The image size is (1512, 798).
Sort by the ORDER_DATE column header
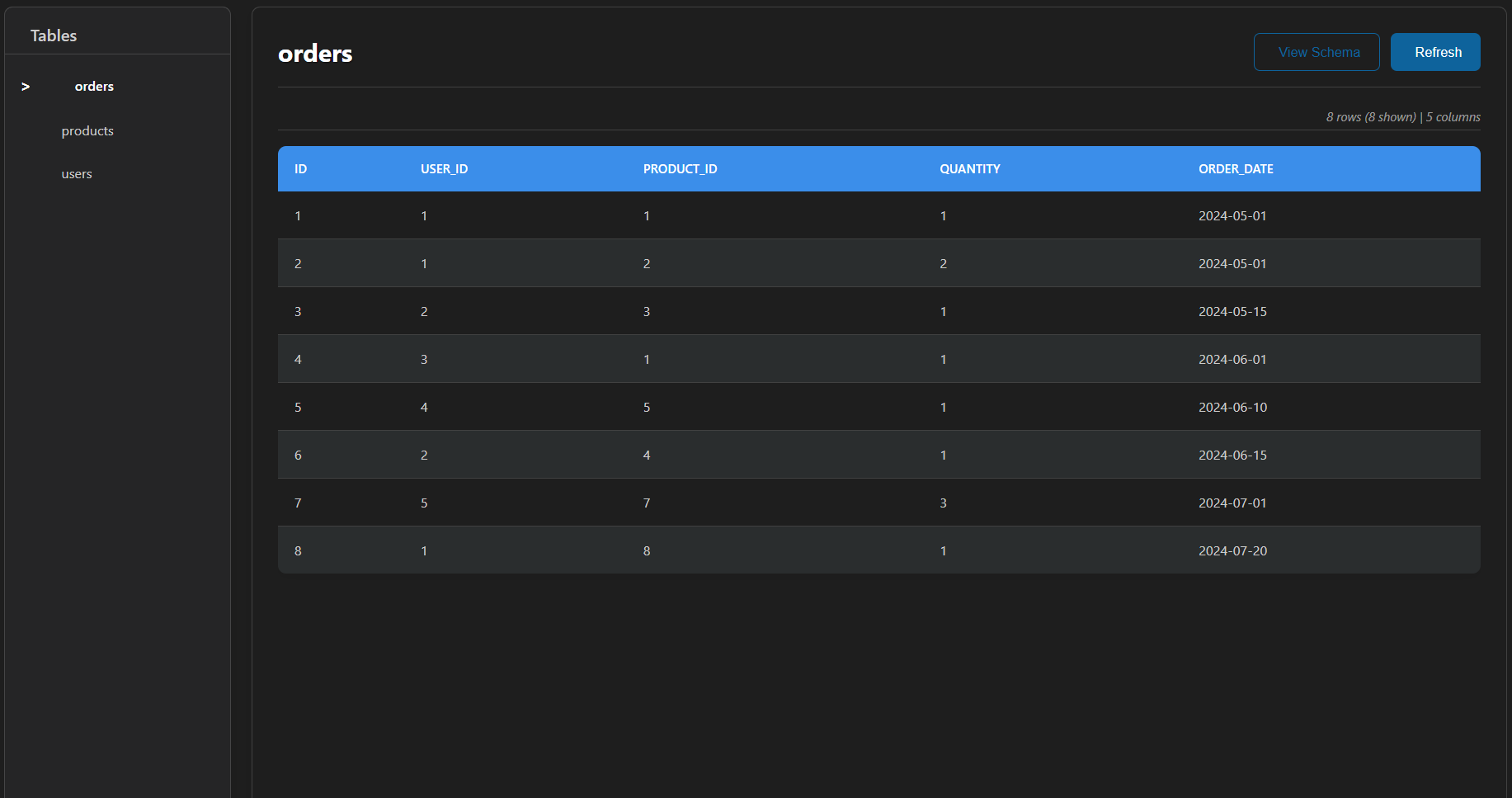(x=1236, y=168)
